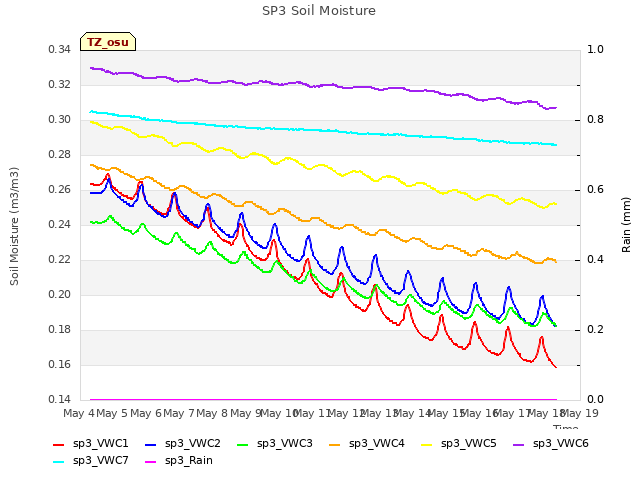Viewport: 640px width, 480px height.
Task: Click the 0.18 left axis tick label
Action: click(x=60, y=329)
